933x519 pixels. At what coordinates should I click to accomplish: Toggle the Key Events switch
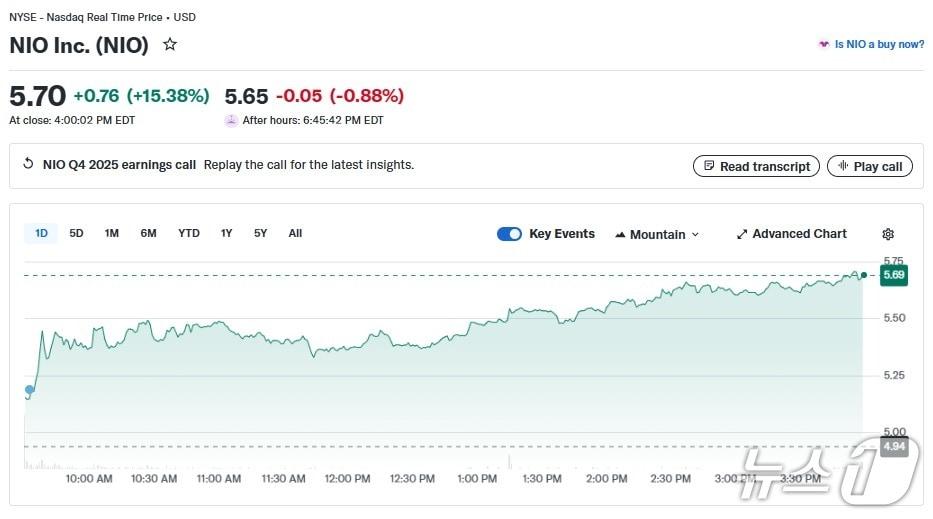point(509,234)
